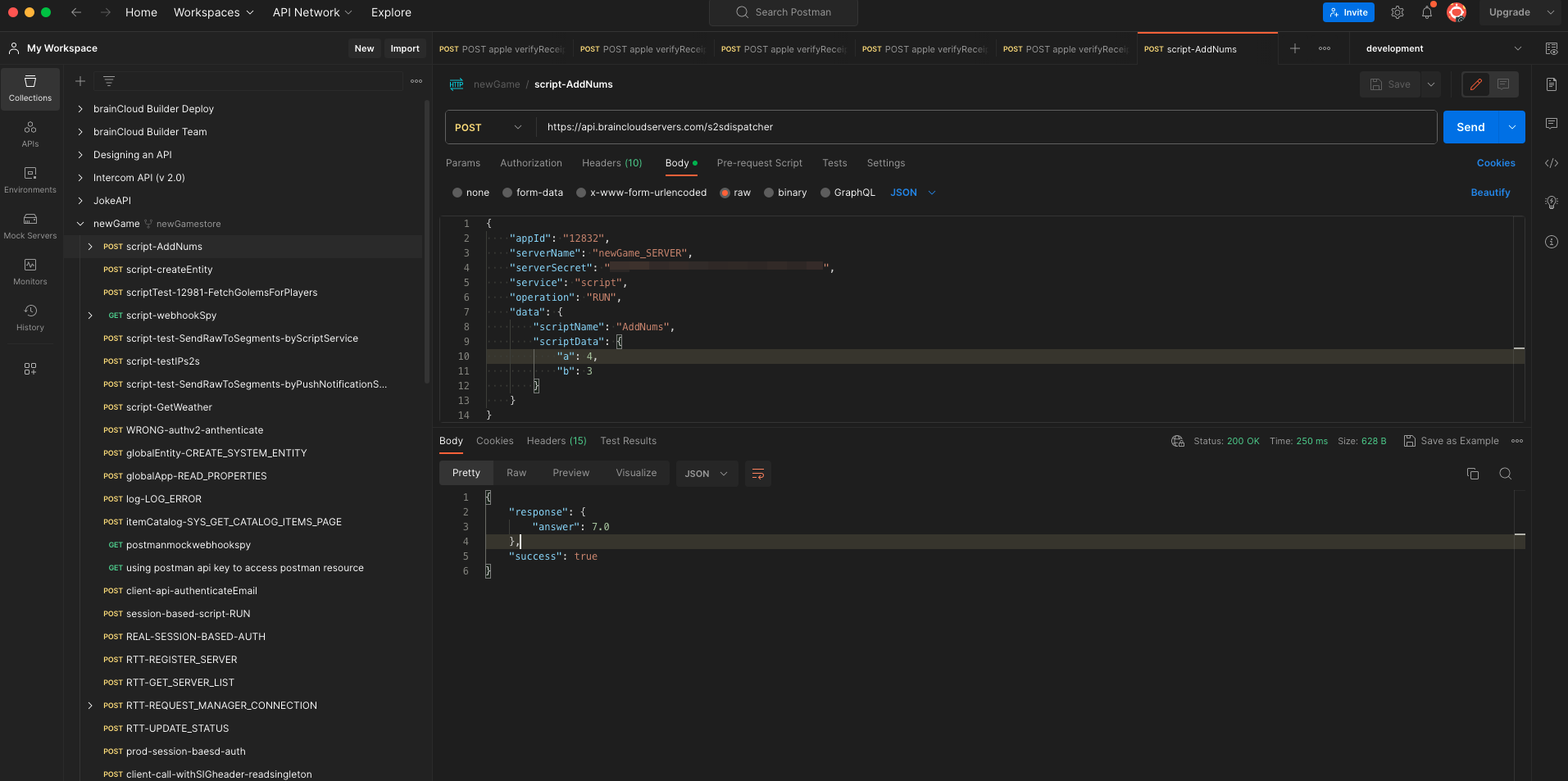1568x781 pixels.
Task: Click the network information globe icon
Action: [1178, 441]
